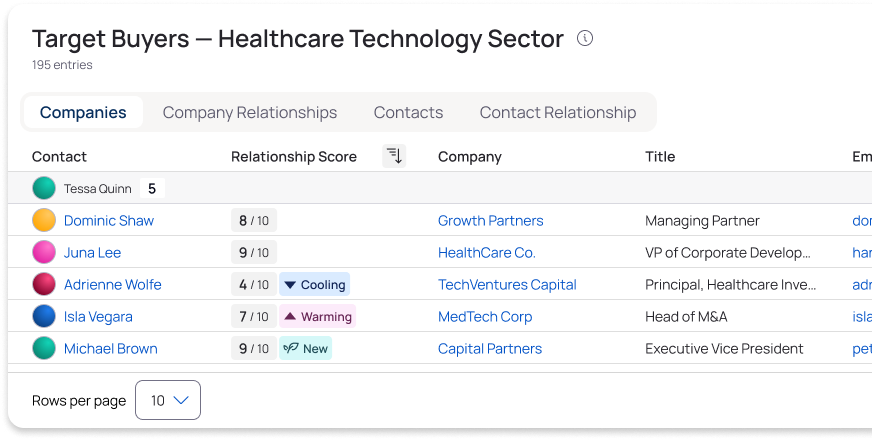872x440 pixels.
Task: Click the Companies tab
Action: pyautogui.click(x=83, y=112)
